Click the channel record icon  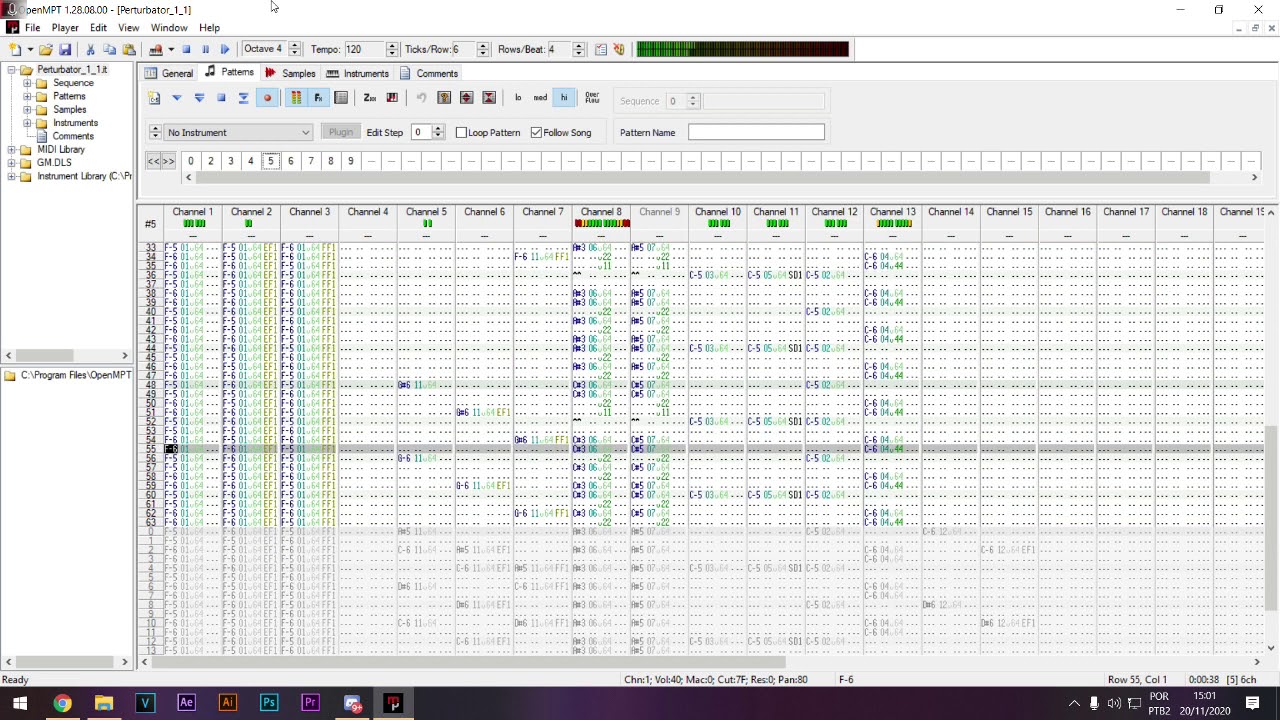click(x=341, y=98)
